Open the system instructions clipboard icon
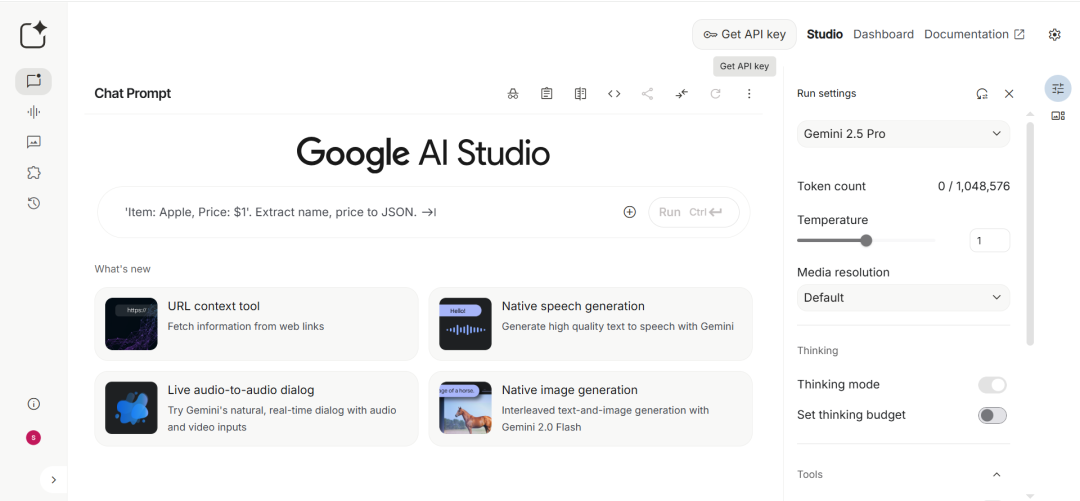Viewport: 1080px width, 501px height. 546,94
